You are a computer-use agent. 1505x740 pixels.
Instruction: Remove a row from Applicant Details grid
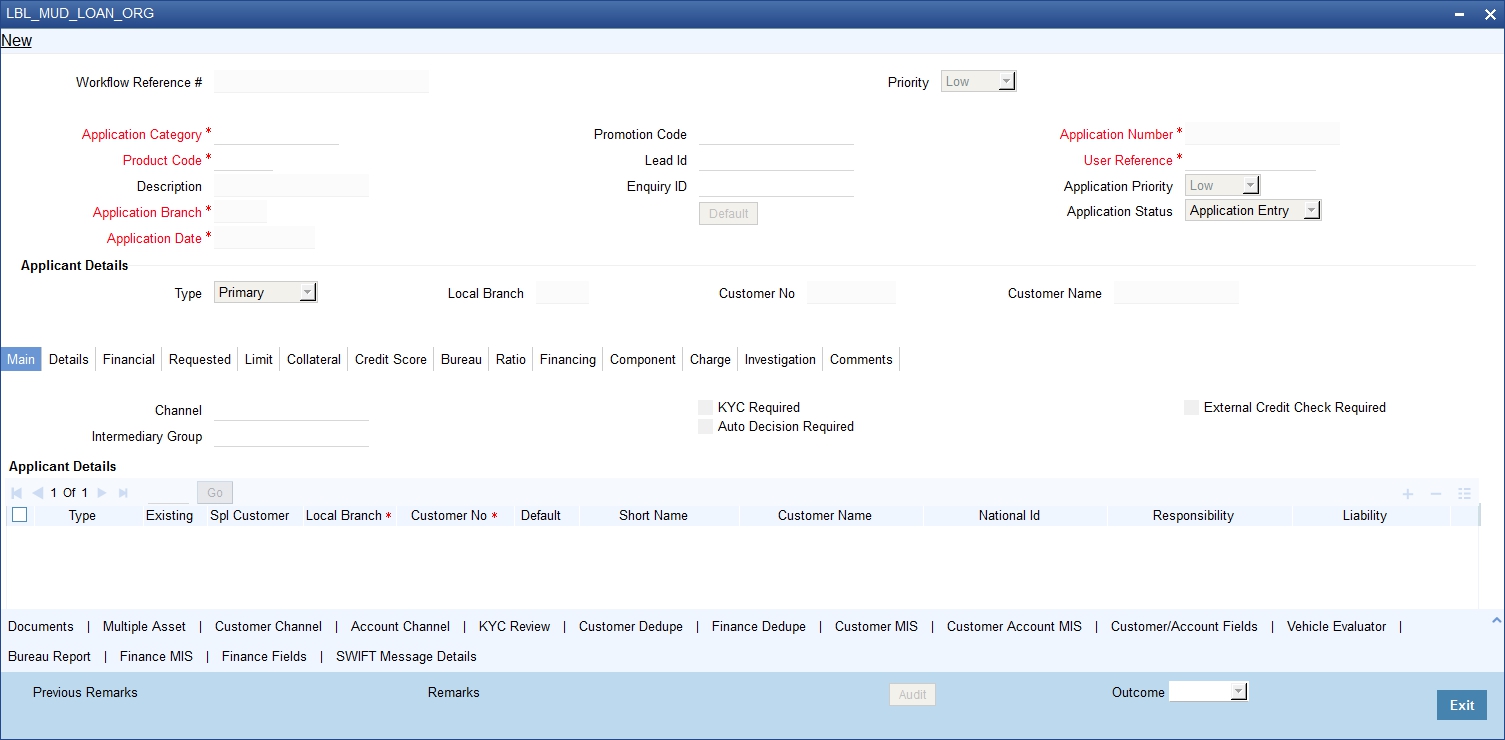[x=1436, y=494]
